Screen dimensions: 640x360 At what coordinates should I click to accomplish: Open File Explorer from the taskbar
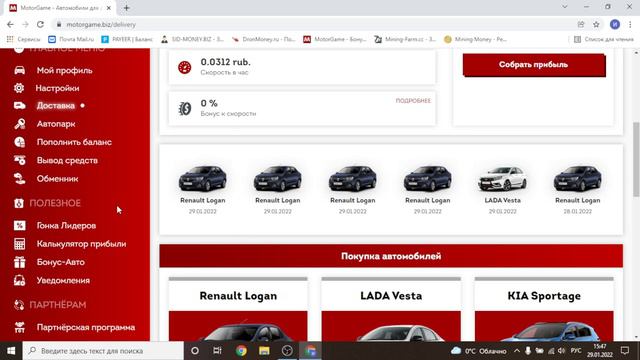(x=264, y=351)
